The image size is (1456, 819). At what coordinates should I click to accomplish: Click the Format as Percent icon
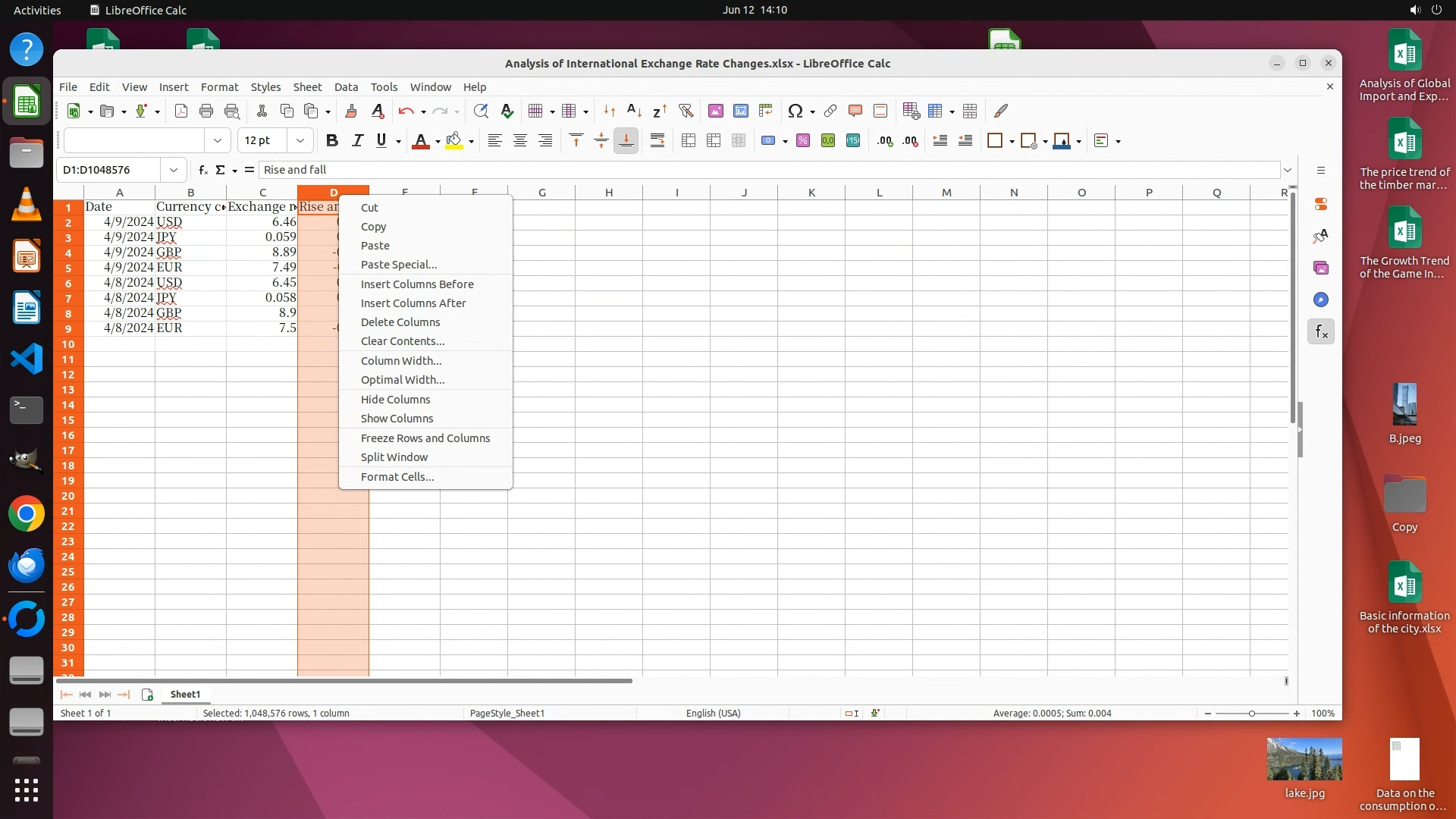pyautogui.click(x=803, y=140)
